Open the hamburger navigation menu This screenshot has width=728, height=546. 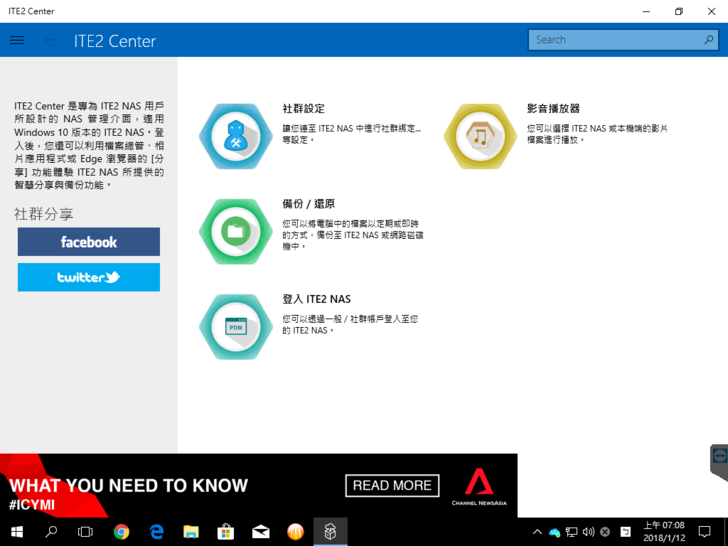(x=17, y=40)
